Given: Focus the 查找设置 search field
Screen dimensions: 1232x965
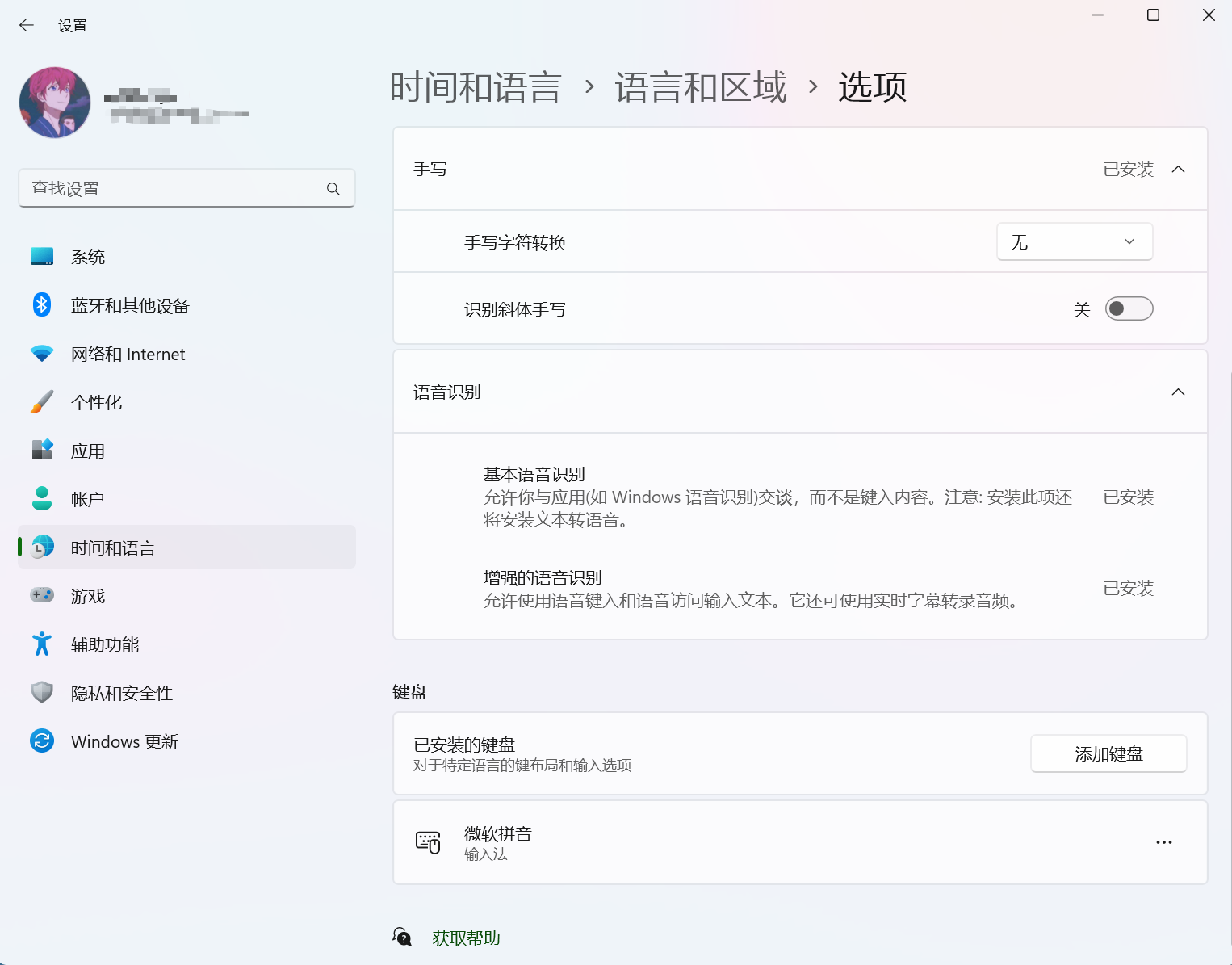Looking at the screenshot, I should coord(186,188).
